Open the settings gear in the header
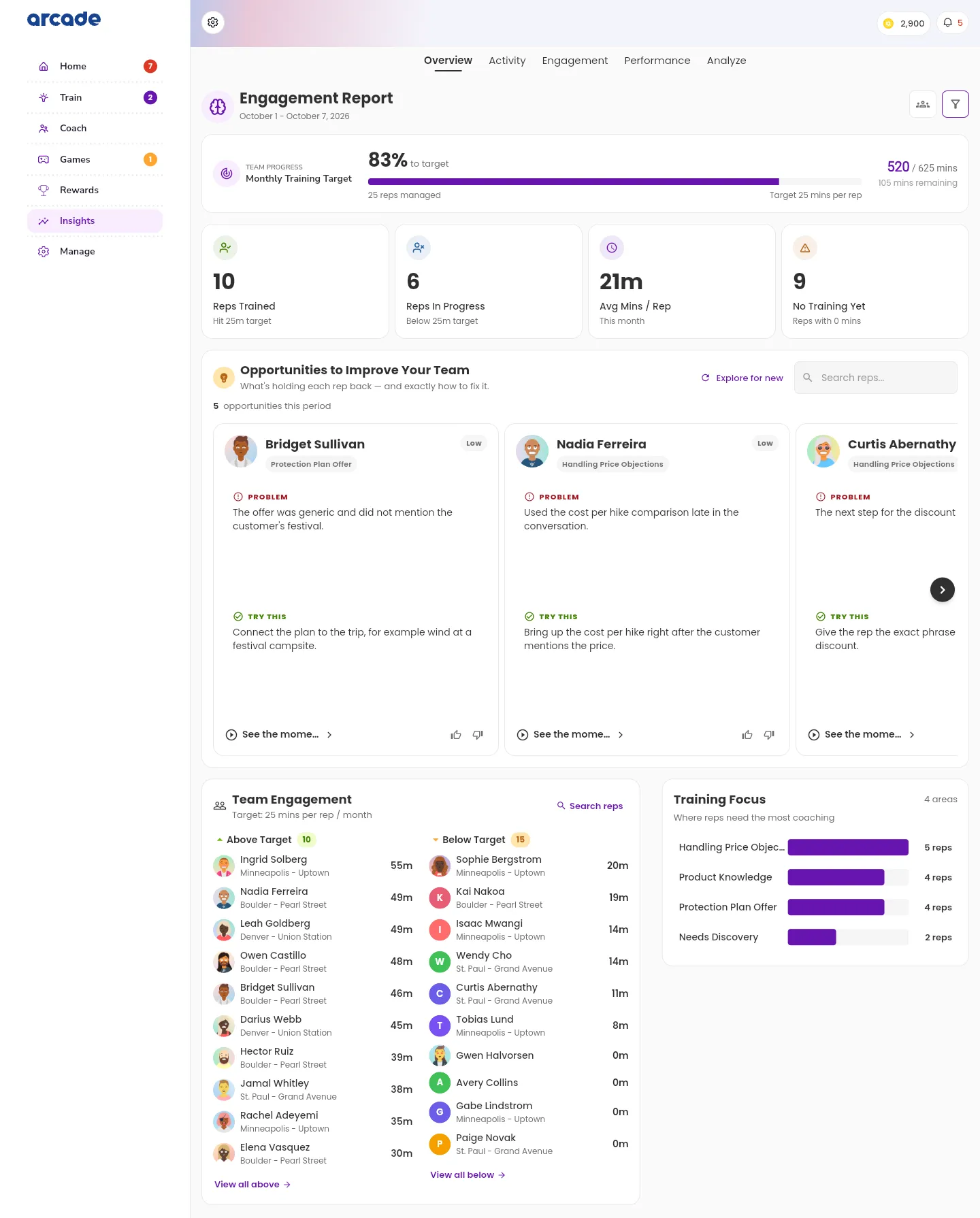Viewport: 980px width, 1218px height. pos(213,22)
